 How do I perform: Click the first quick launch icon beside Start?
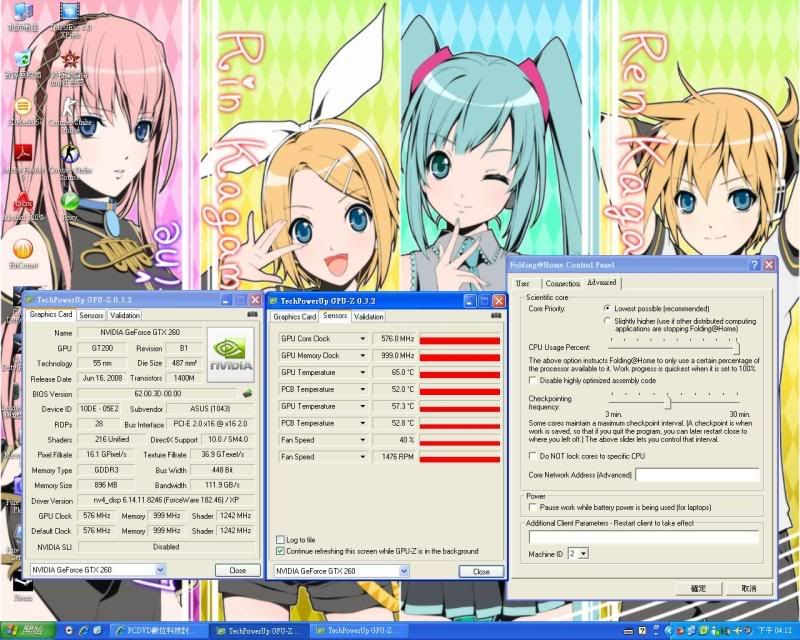(x=69, y=631)
